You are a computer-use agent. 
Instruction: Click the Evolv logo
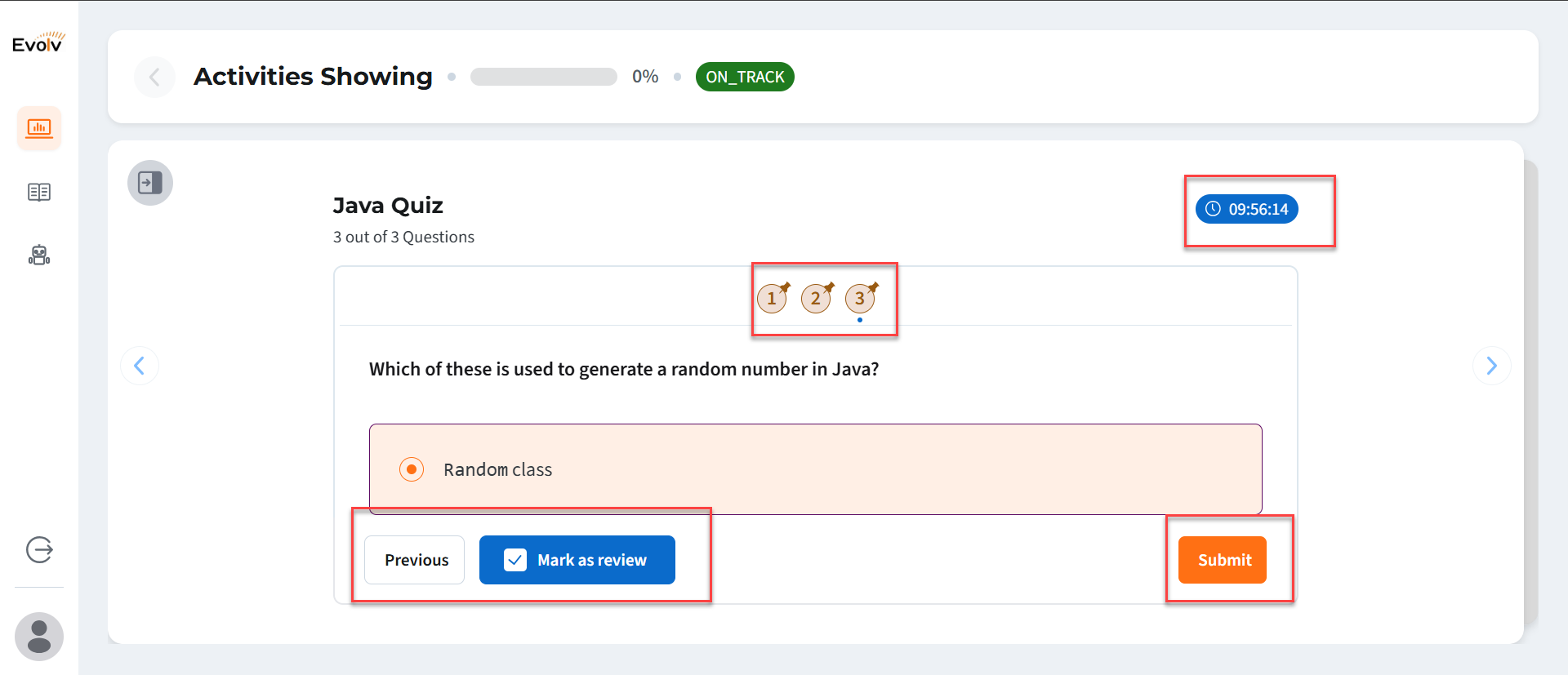[38, 43]
